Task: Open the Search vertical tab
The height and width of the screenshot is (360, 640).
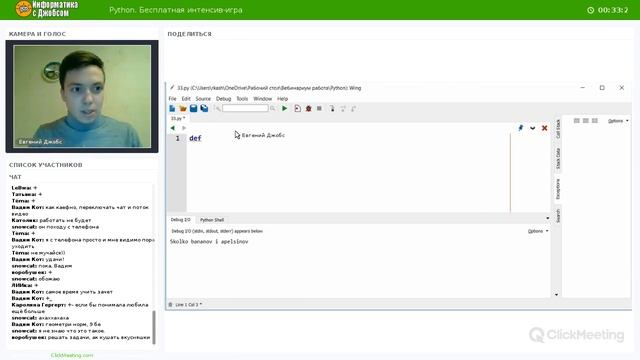Action: 558,216
